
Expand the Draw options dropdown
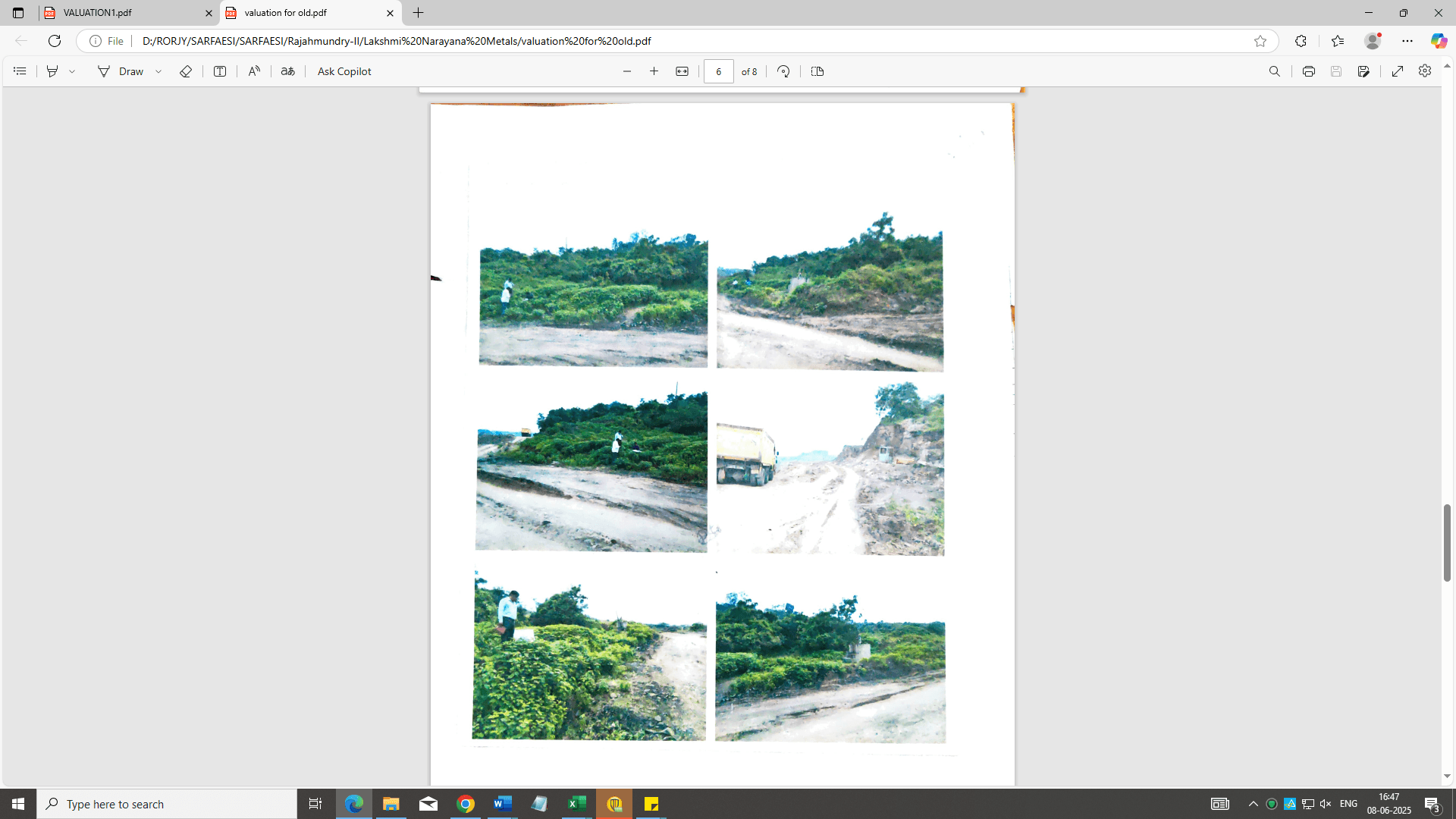158,71
